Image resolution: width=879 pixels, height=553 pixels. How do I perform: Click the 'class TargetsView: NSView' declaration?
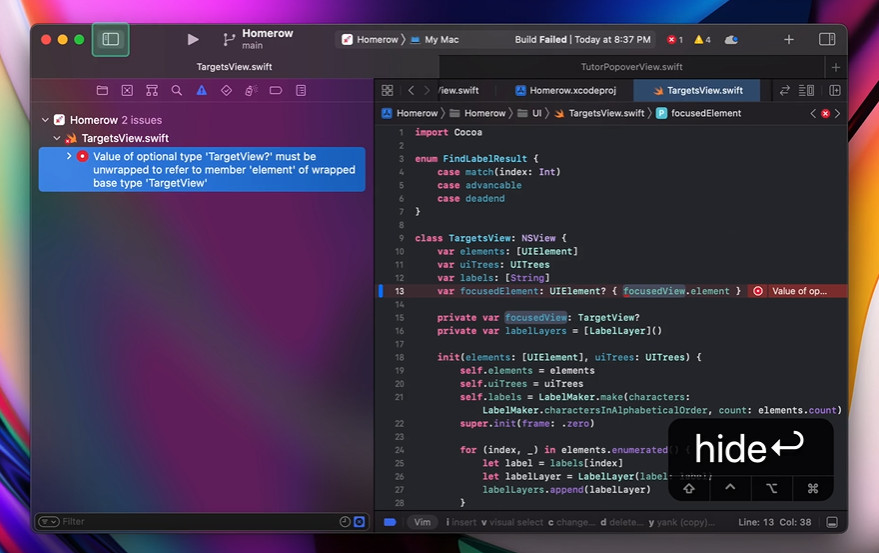pyautogui.click(x=491, y=238)
